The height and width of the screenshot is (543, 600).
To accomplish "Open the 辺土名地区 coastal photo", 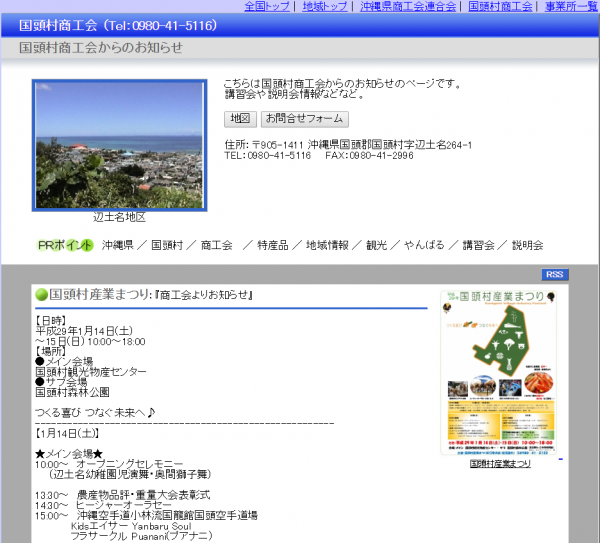I will [x=119, y=145].
